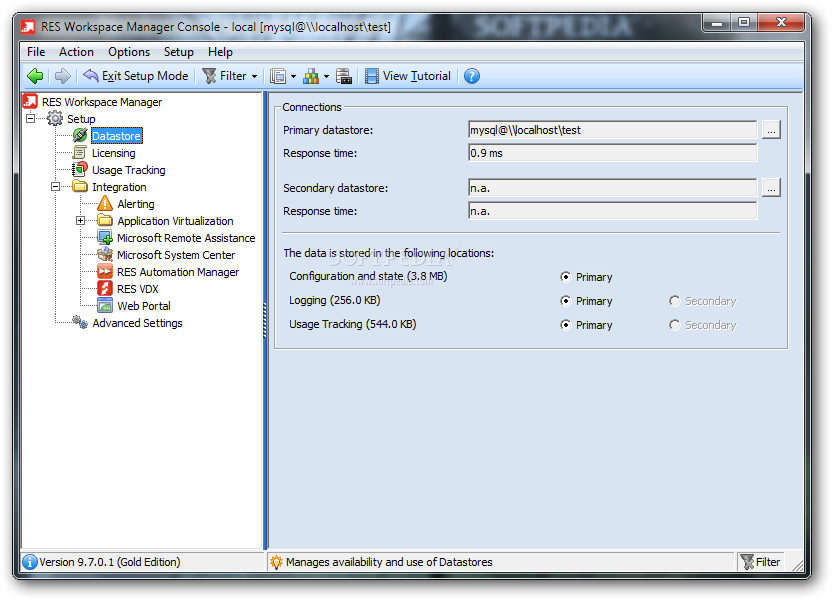The image size is (832, 600).
Task: Click the RES Workspace Manager root icon
Action: point(30,101)
